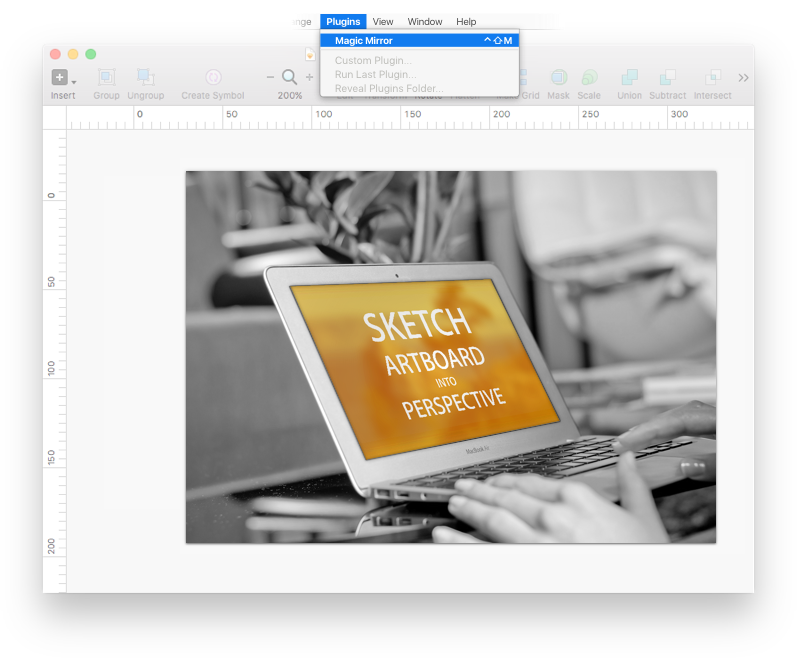797x658 pixels.
Task: Maximize the window with green button
Action: tap(90, 54)
